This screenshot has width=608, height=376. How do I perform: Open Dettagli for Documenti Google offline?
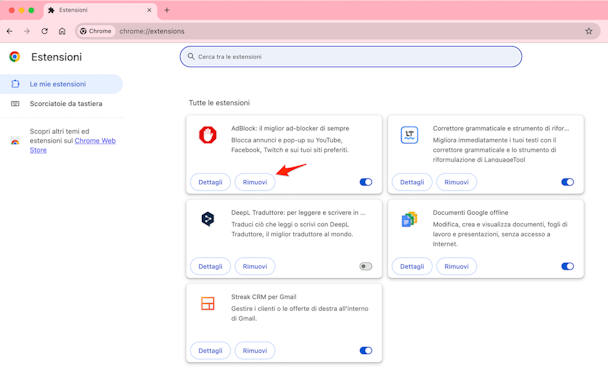tap(412, 266)
